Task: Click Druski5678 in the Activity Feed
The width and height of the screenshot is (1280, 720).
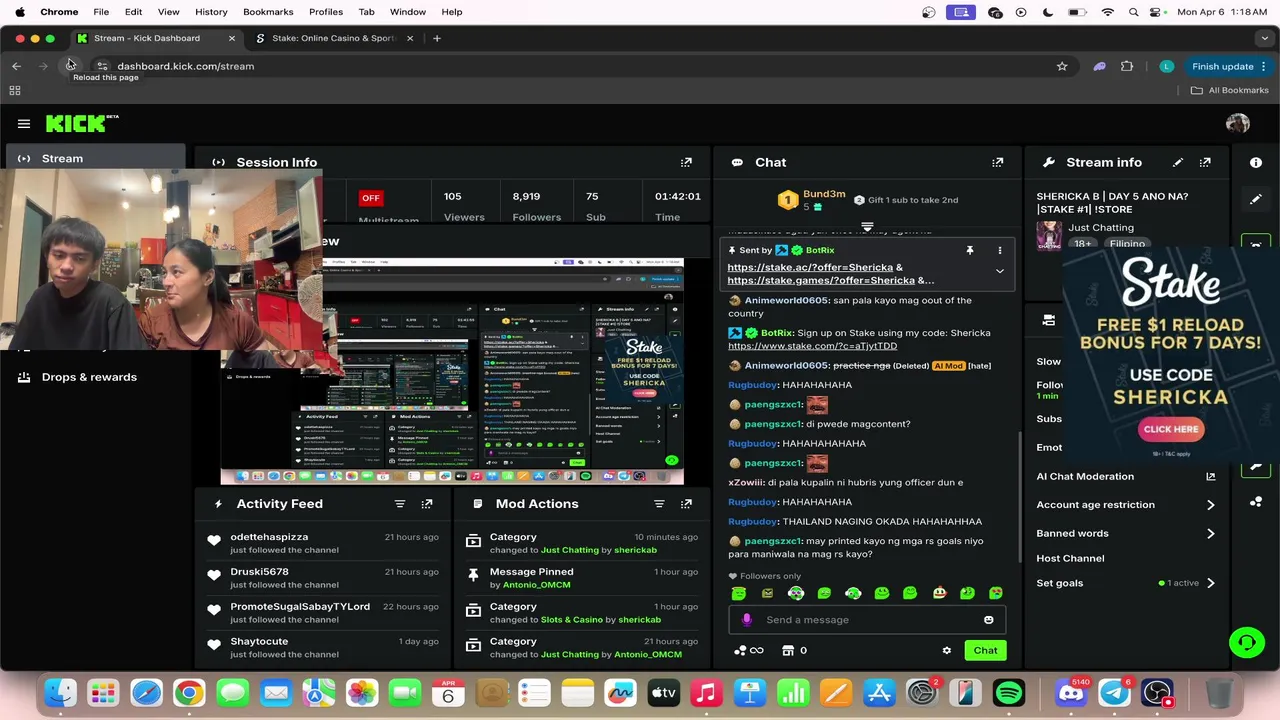Action: pyautogui.click(x=259, y=572)
